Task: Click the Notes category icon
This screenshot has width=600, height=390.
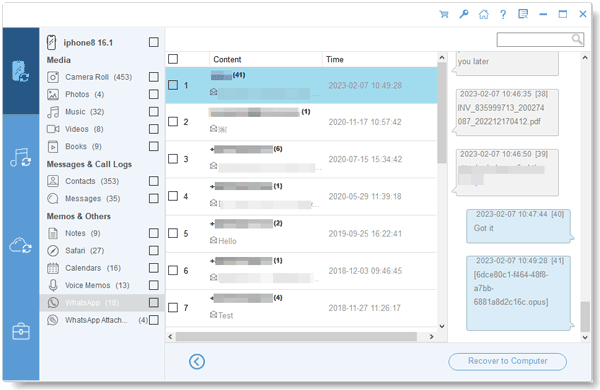Action: click(x=53, y=233)
